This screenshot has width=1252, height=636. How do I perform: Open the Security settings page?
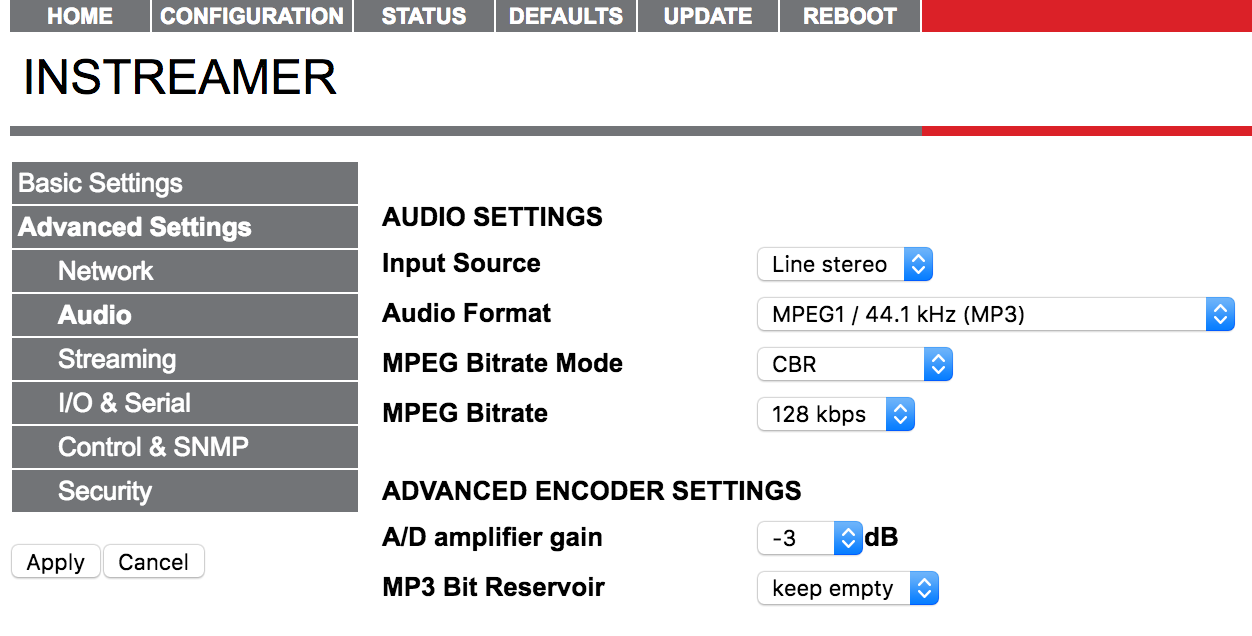pyautogui.click(x=185, y=491)
